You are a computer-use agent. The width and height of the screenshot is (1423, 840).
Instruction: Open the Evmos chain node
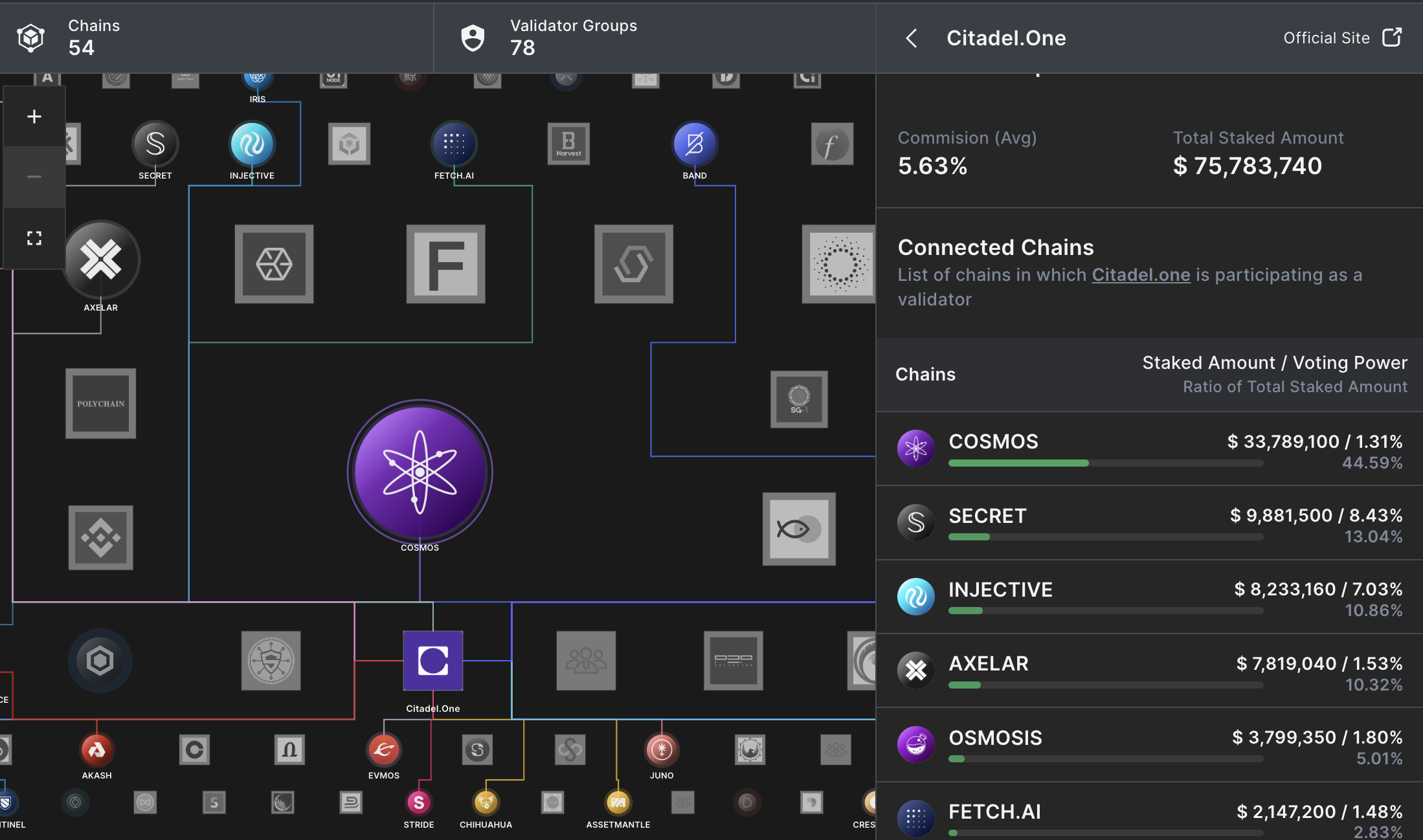point(383,749)
